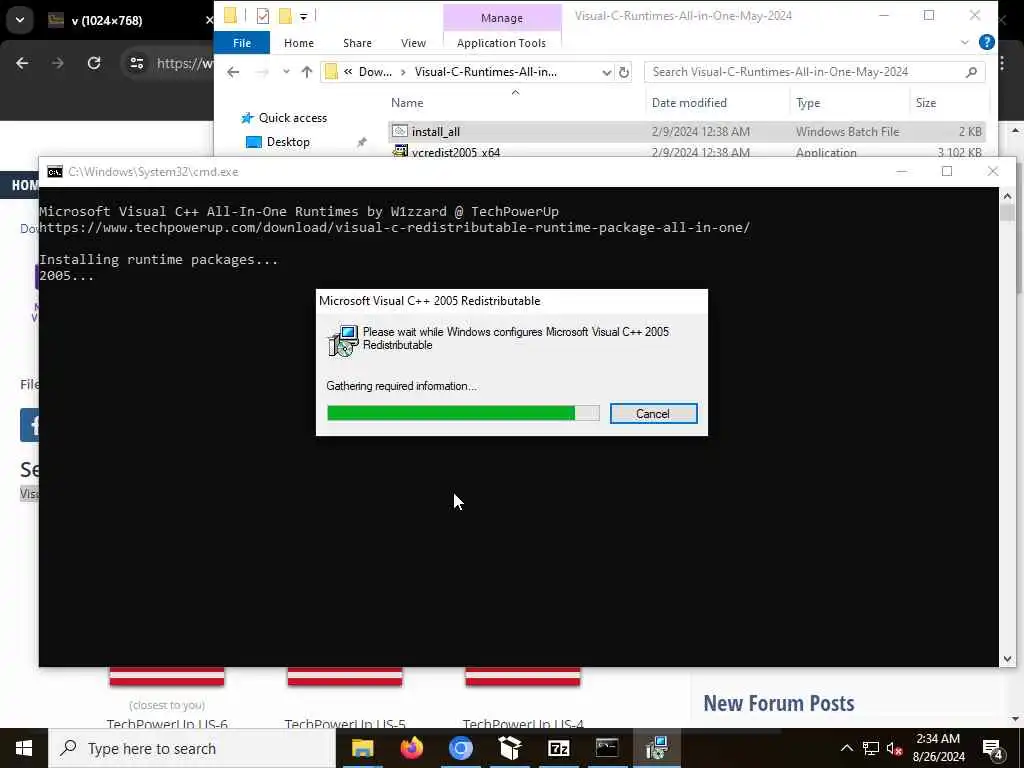The image size is (1024, 768).
Task: Expand the address bar history dropdown
Action: (x=607, y=72)
